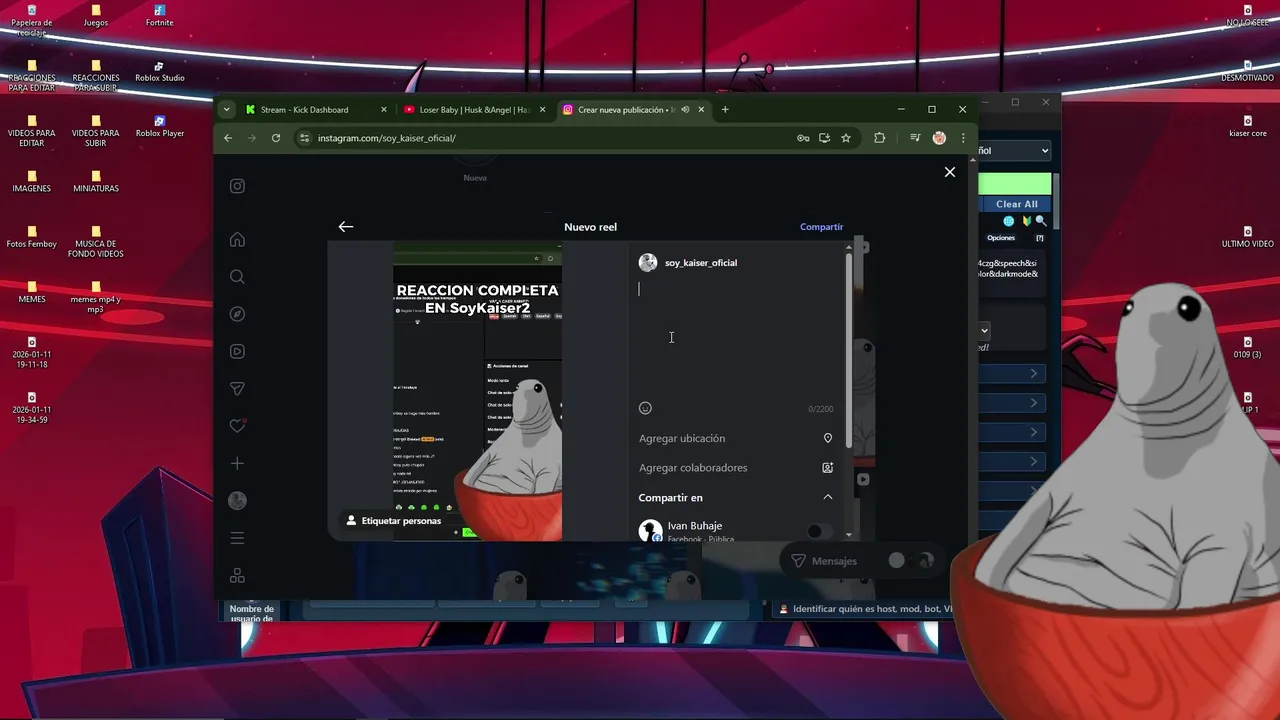Select the MINIATURAS desktop folder
The width and height of the screenshot is (1280, 720).
pyautogui.click(x=96, y=182)
